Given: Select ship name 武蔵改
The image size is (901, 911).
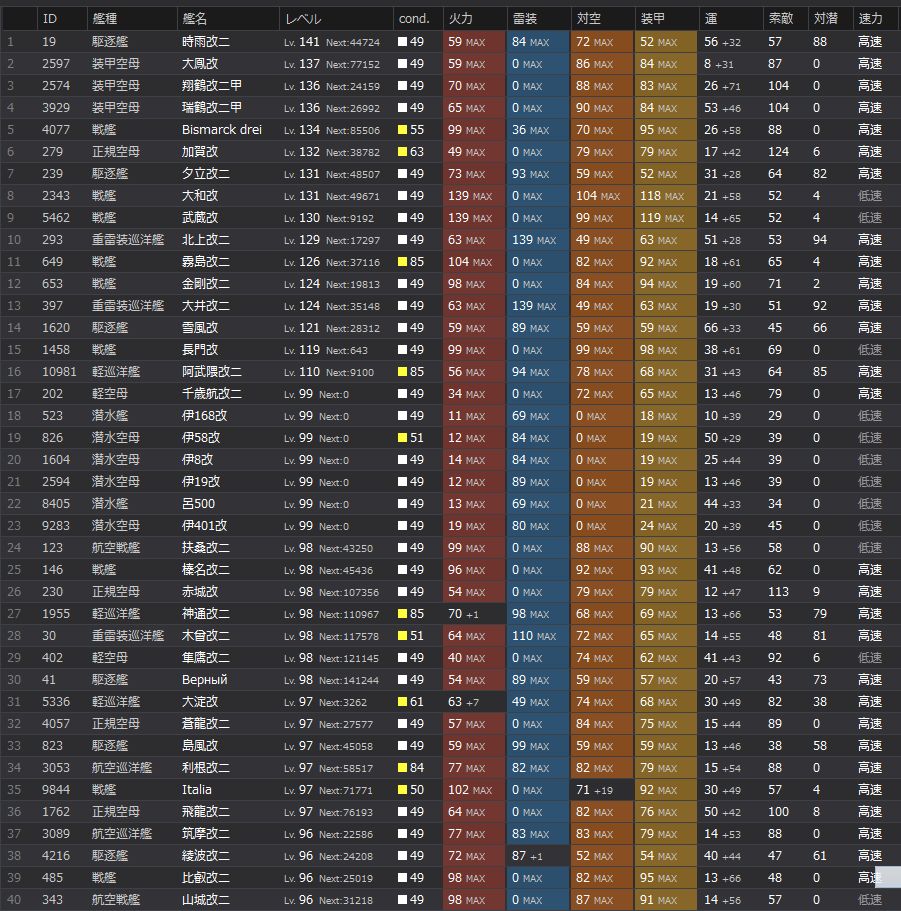Looking at the screenshot, I should click(200, 218).
